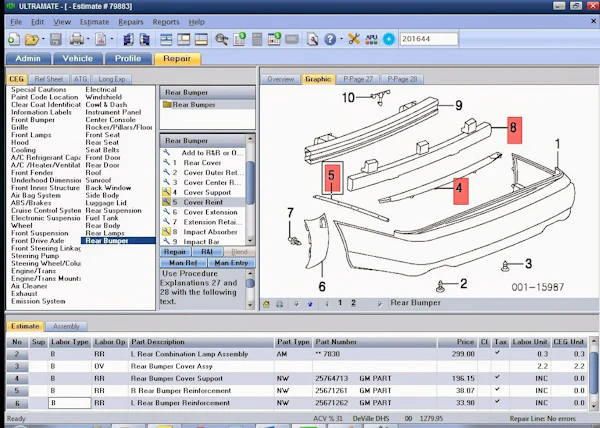This screenshot has height=428, width=600.
Task: Click the new estimate icon in toolbar
Action: pyautogui.click(x=13, y=39)
